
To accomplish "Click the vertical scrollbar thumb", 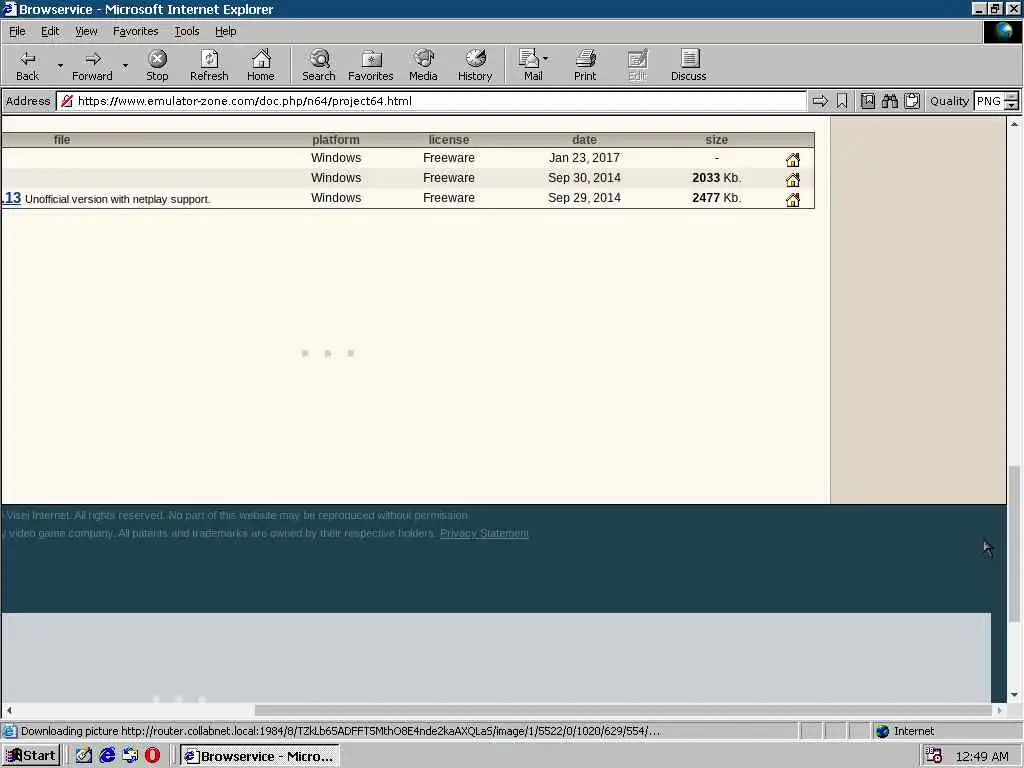I will (1014, 544).
